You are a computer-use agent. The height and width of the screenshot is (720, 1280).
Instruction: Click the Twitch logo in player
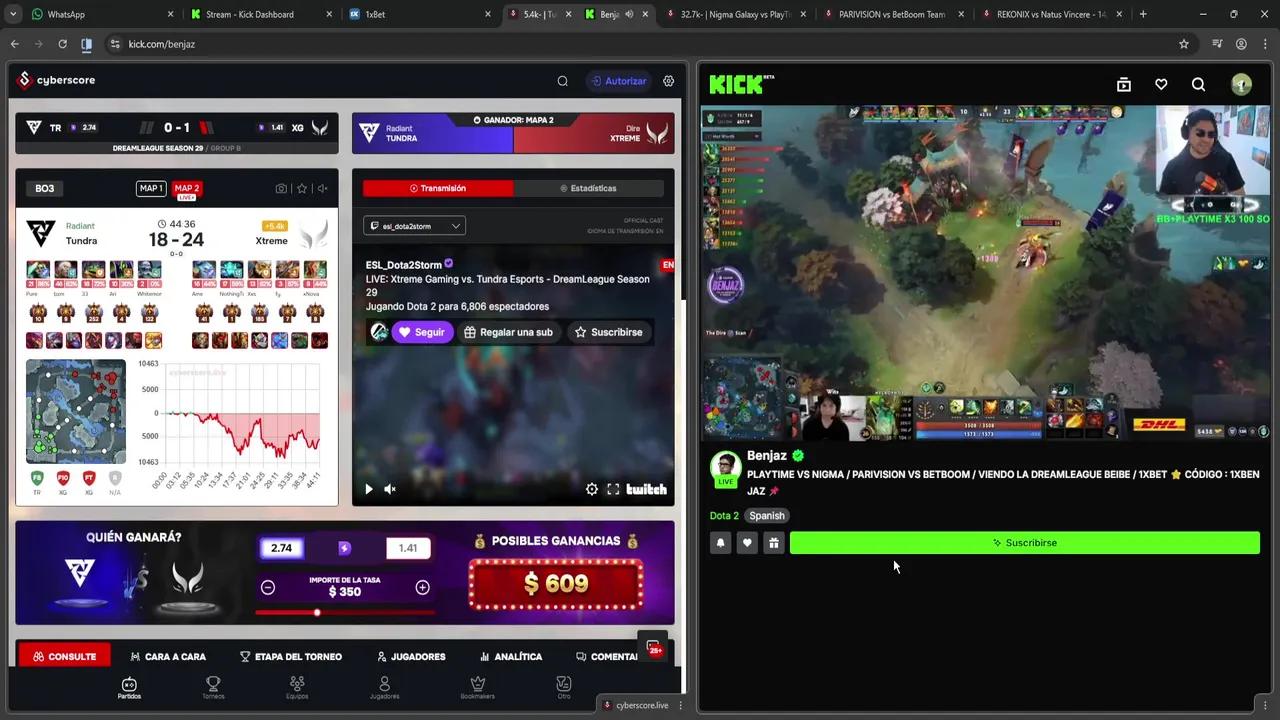[x=646, y=489]
